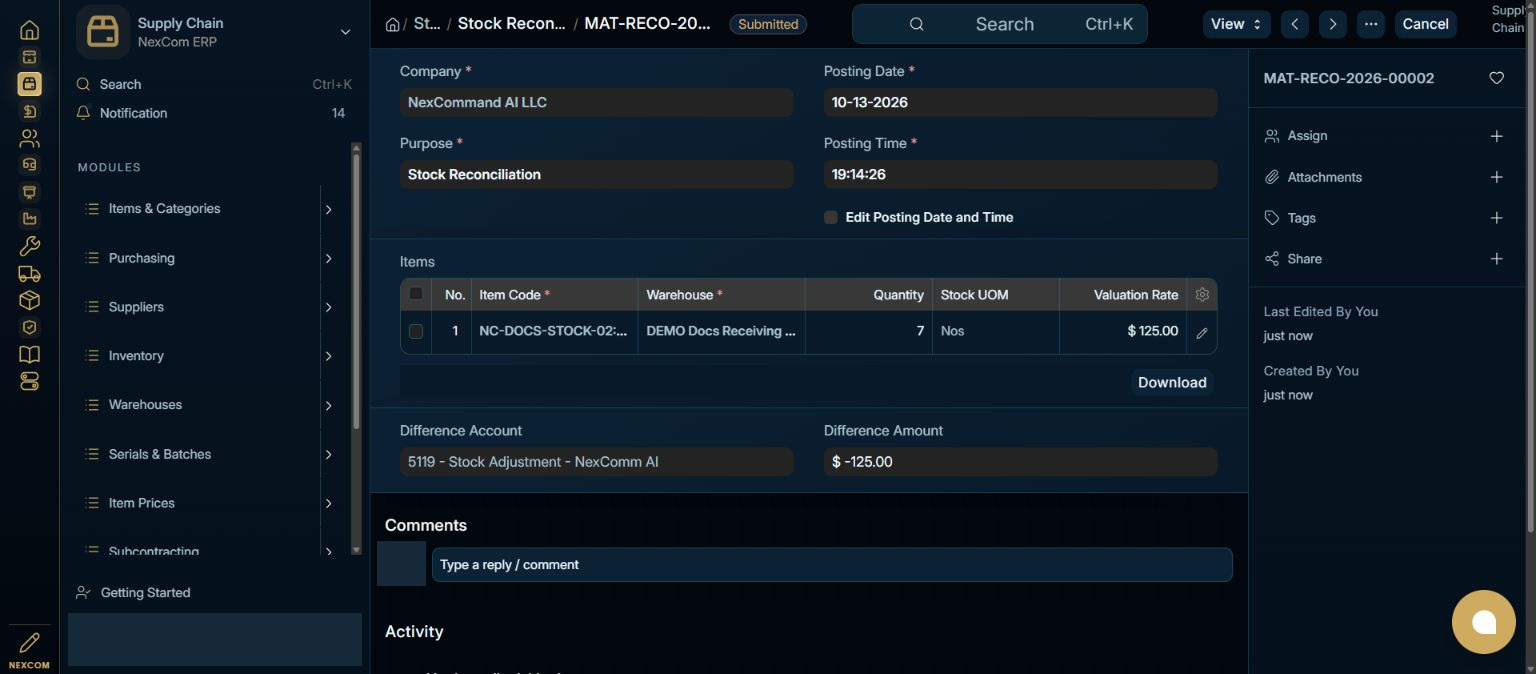Click the Stock Recon… breadcrumb

(x=511, y=24)
